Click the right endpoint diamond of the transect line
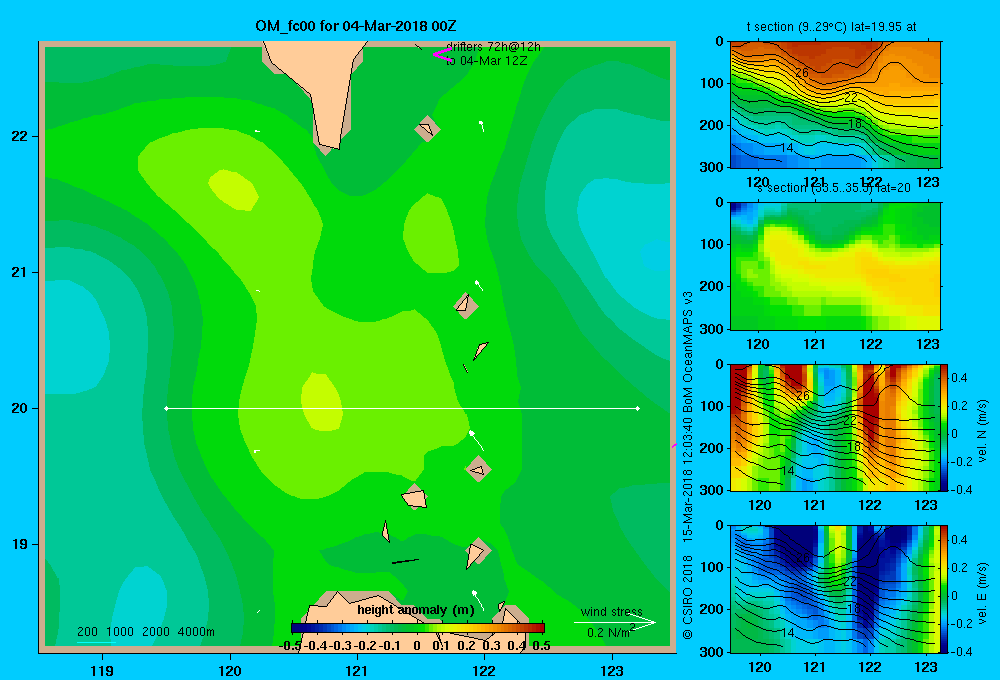Viewport: 1000px width, 680px height. [x=638, y=408]
